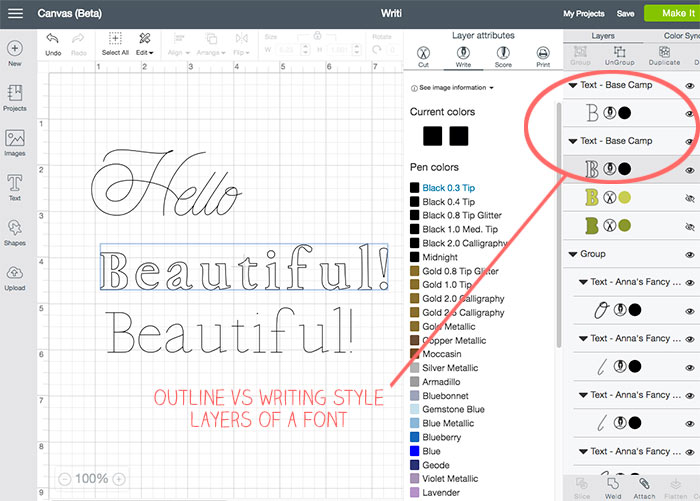Open the Edit dropdown
700x501 pixels.
click(x=145, y=44)
